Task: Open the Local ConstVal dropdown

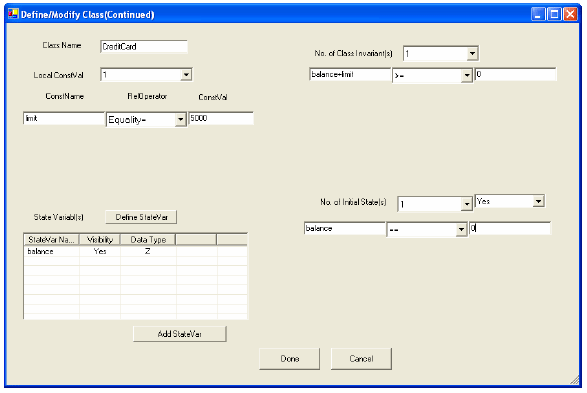Action: click(186, 75)
